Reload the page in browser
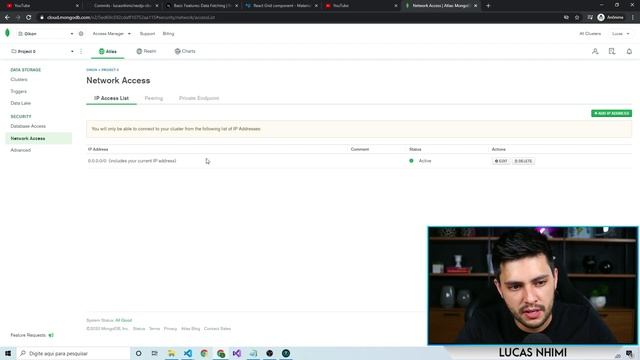Image resolution: width=640 pixels, height=360 pixels. tap(29, 18)
